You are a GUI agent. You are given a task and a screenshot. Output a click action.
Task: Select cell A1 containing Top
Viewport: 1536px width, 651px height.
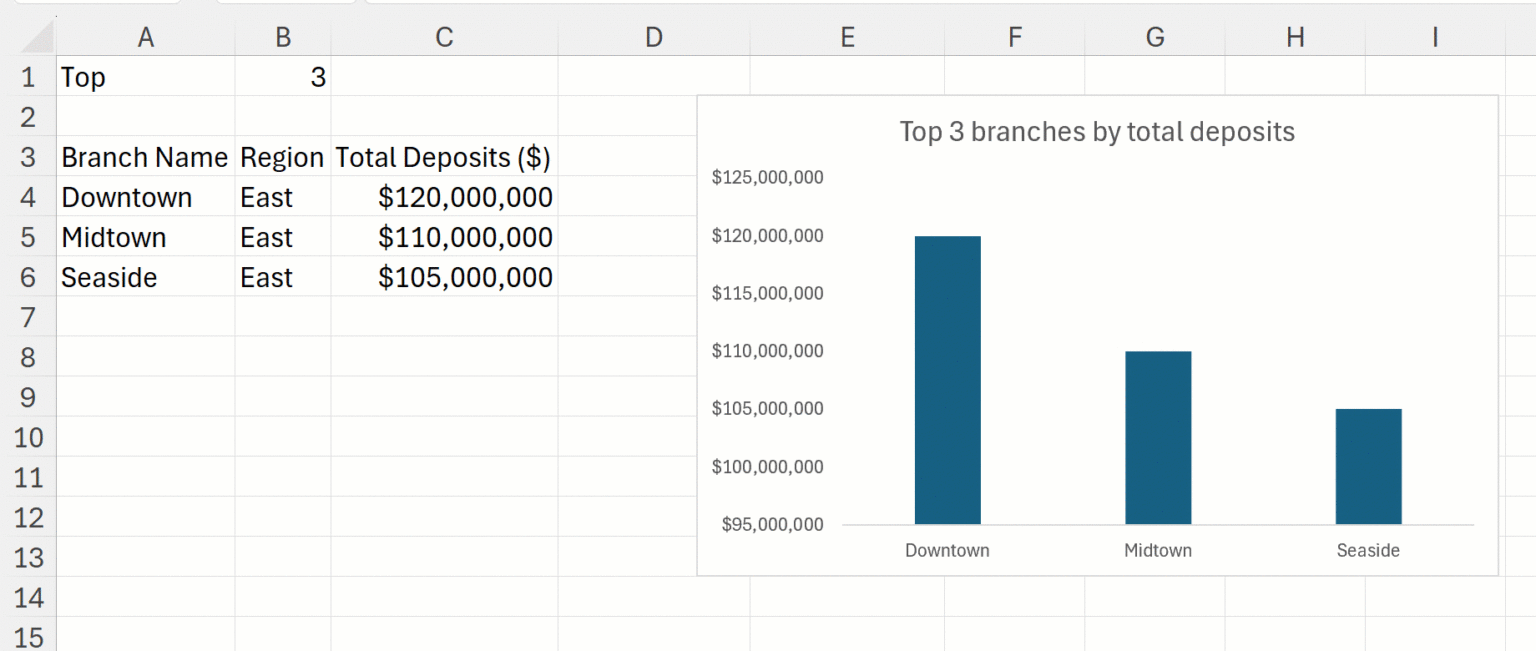tap(146, 77)
